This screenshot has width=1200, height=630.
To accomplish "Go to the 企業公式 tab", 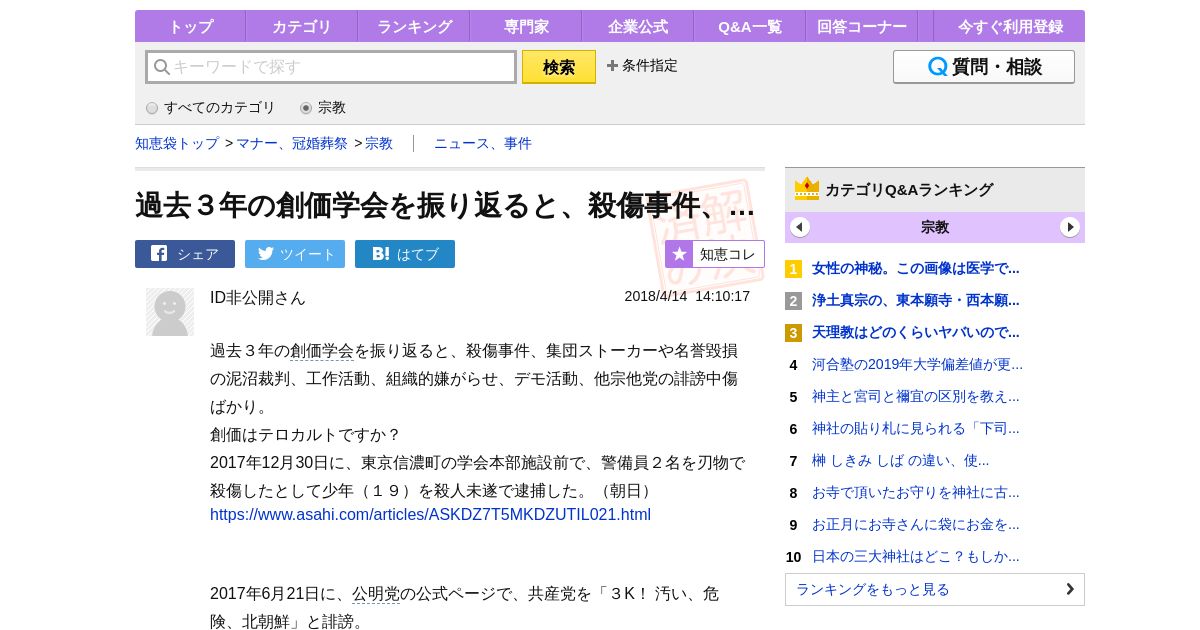I will pos(638,27).
